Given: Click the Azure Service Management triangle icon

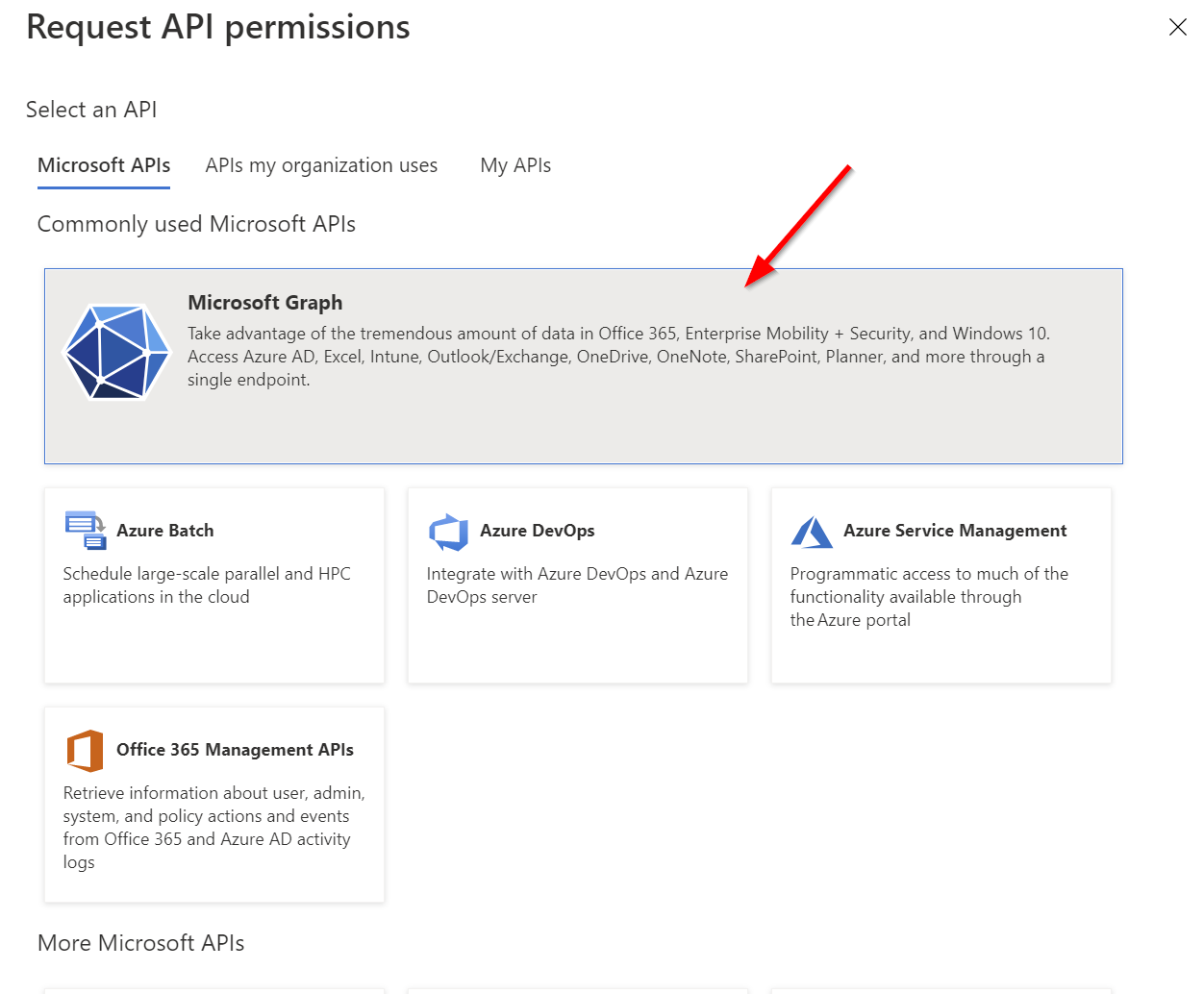Looking at the screenshot, I should [x=812, y=532].
